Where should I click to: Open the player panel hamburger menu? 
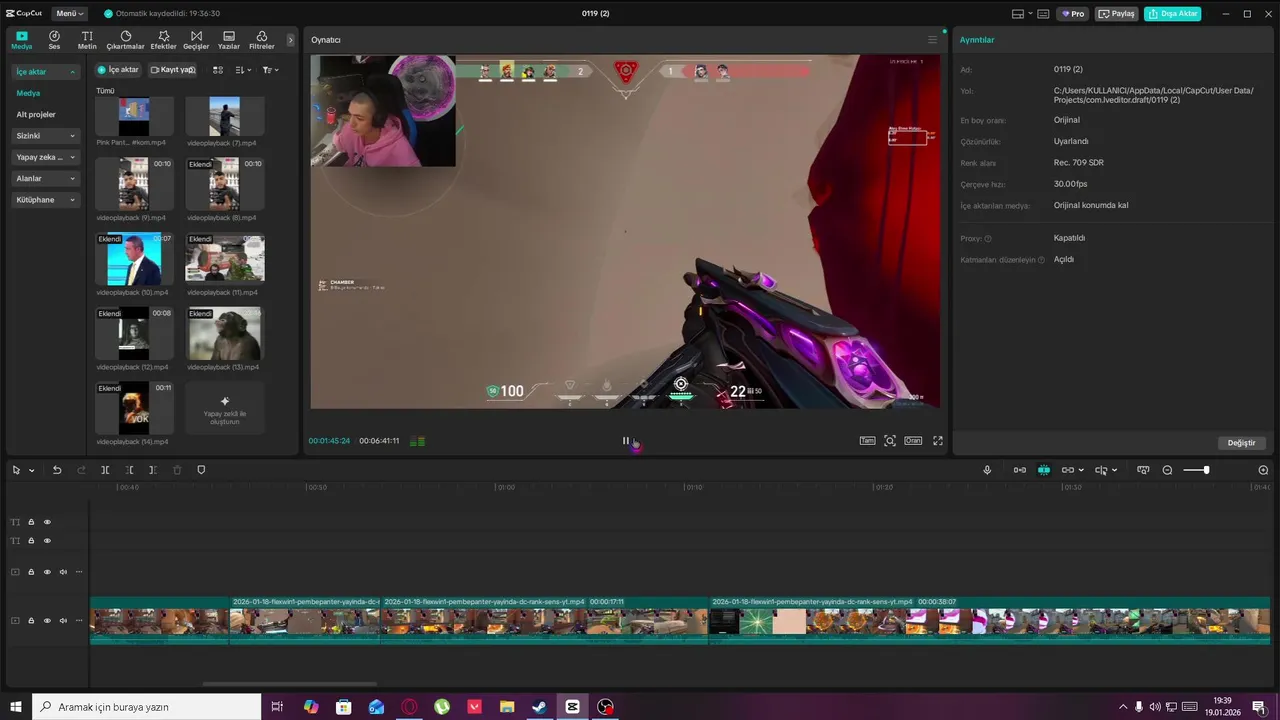(932, 40)
